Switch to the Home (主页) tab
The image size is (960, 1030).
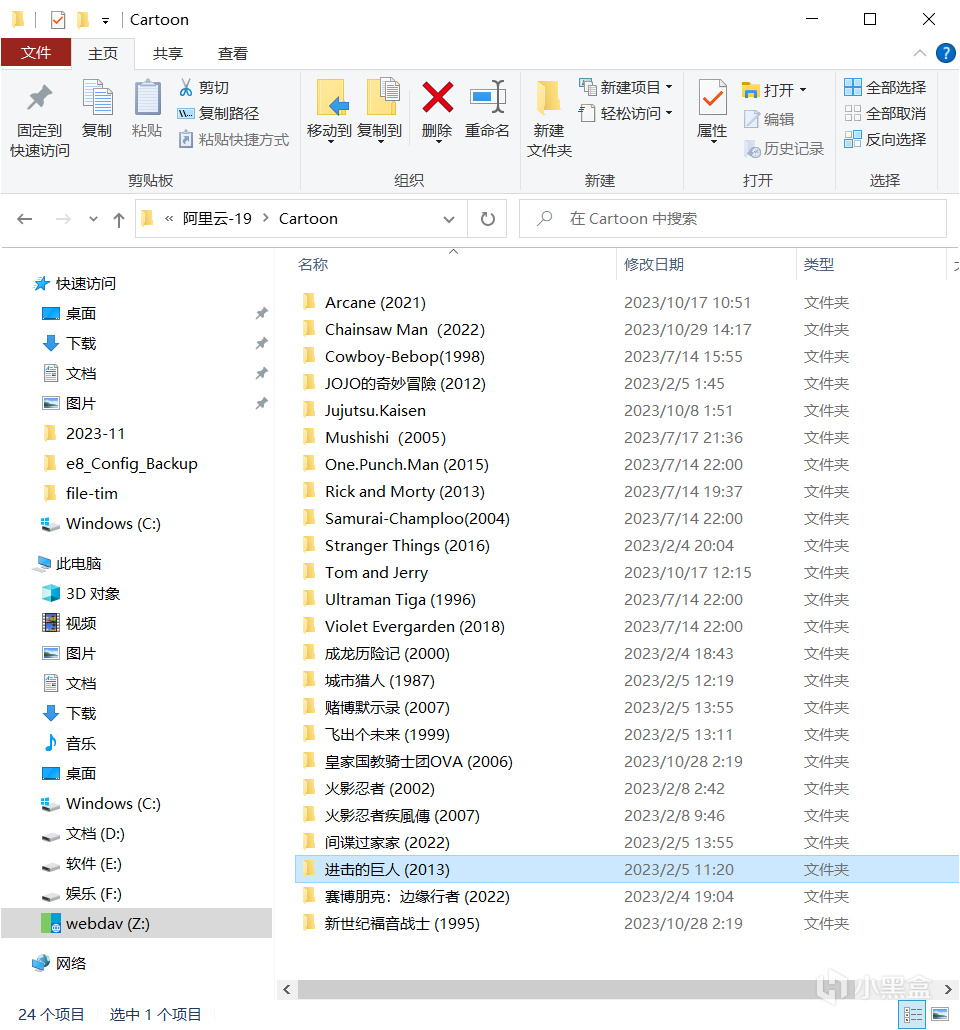103,53
